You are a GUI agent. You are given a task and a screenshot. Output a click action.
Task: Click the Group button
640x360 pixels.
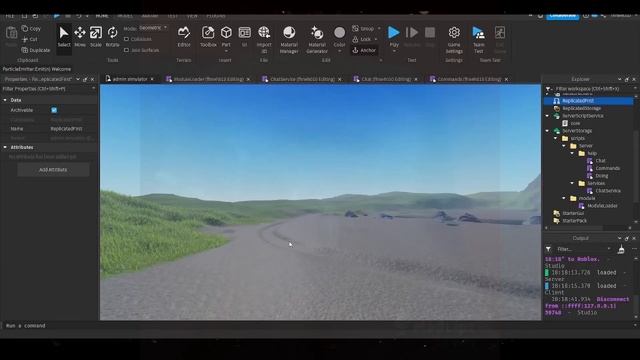tap(363, 29)
